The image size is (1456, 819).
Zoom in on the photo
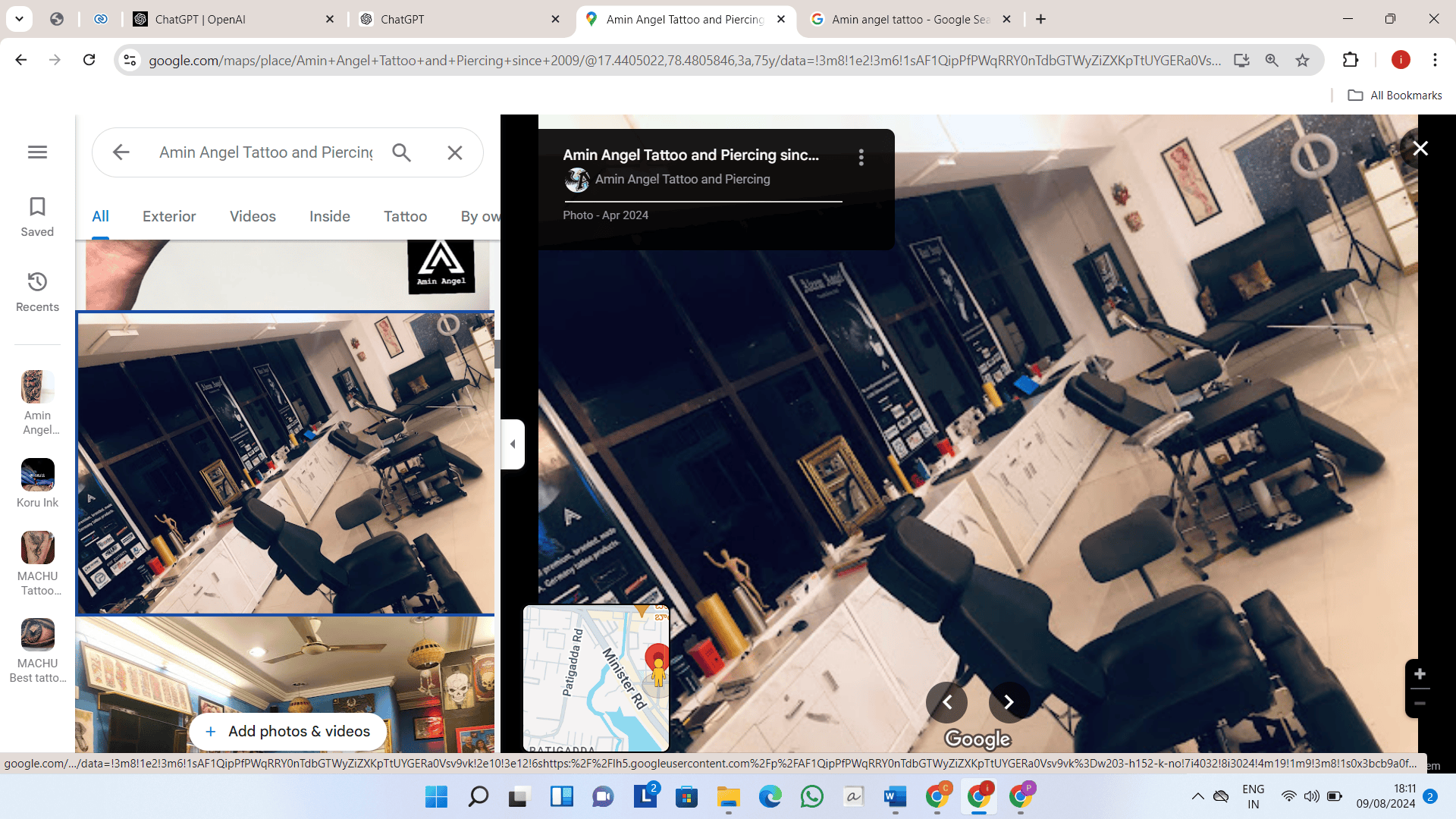[x=1420, y=674]
